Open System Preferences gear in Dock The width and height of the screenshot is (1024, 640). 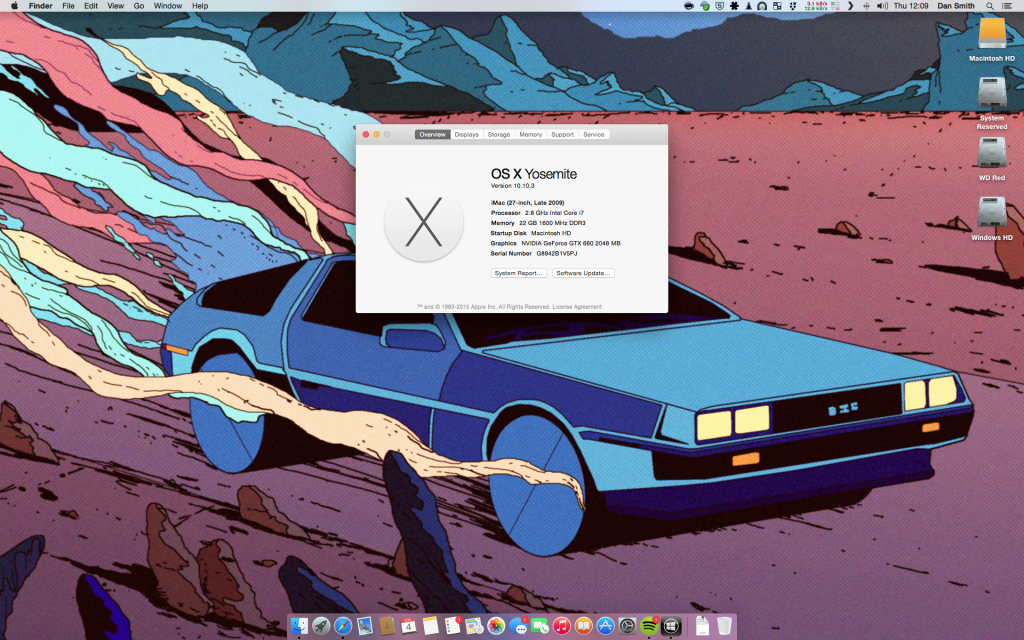pyautogui.click(x=628, y=626)
